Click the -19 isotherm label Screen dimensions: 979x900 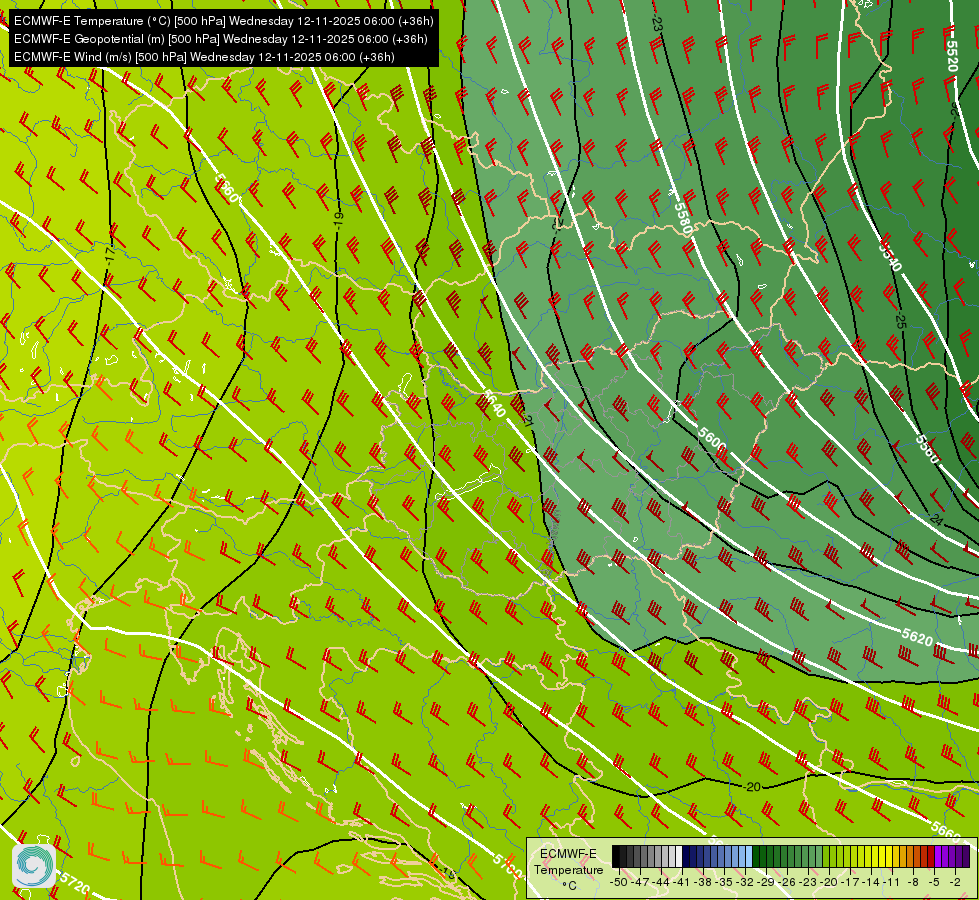point(338,218)
